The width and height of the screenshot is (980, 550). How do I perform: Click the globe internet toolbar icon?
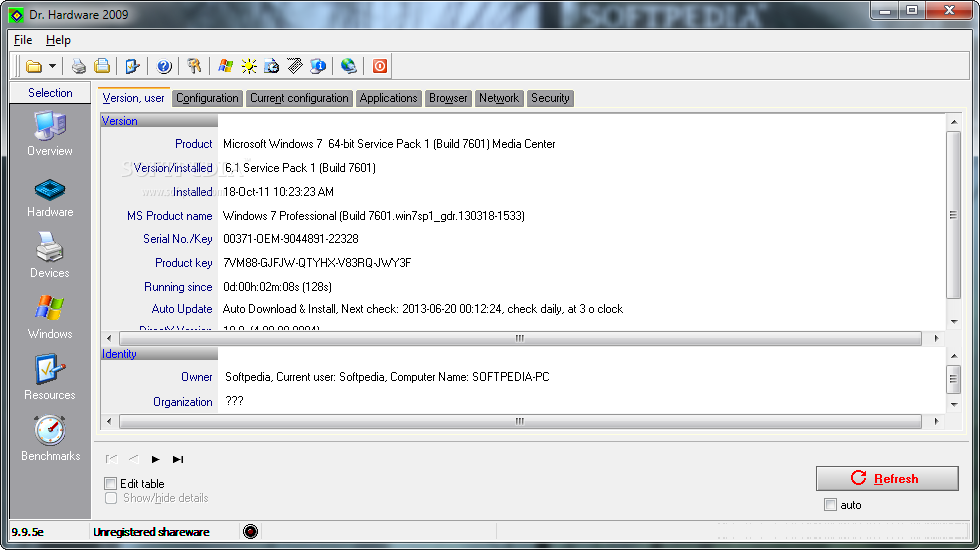coord(349,66)
